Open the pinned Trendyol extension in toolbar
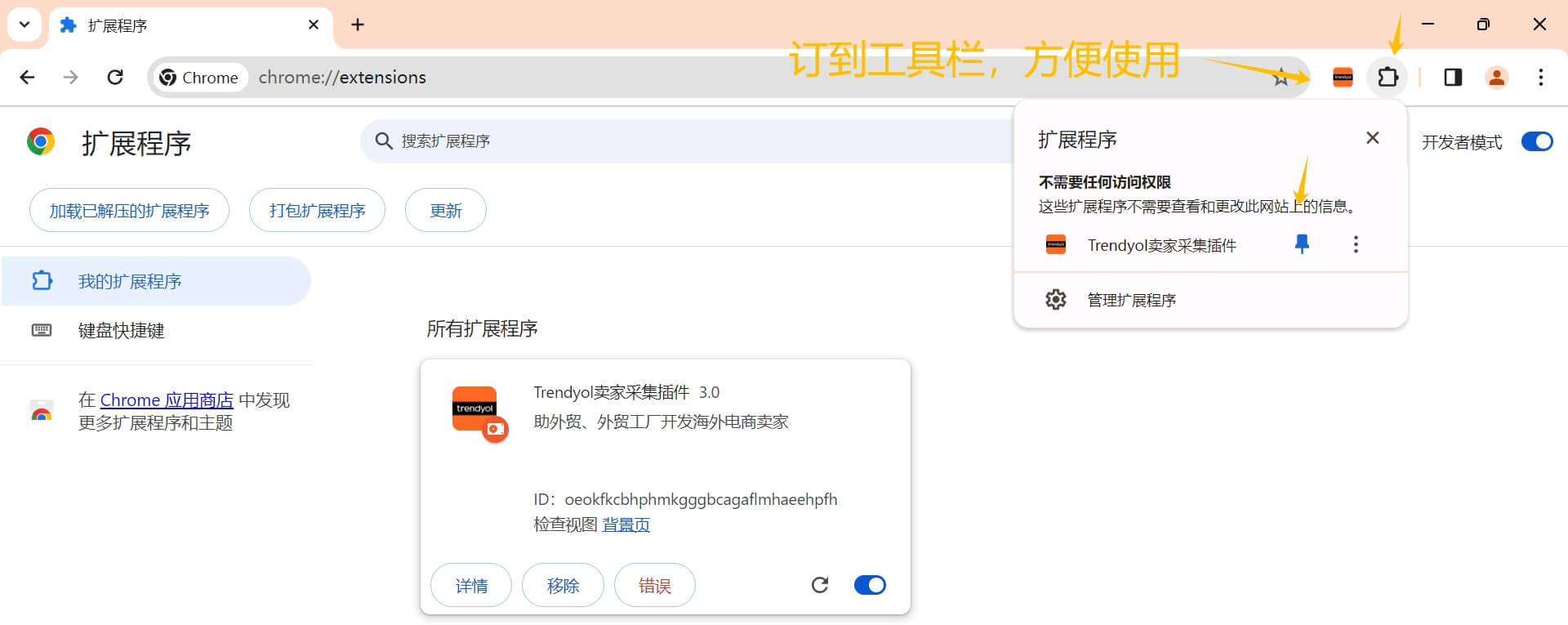1568x625 pixels. tap(1343, 78)
